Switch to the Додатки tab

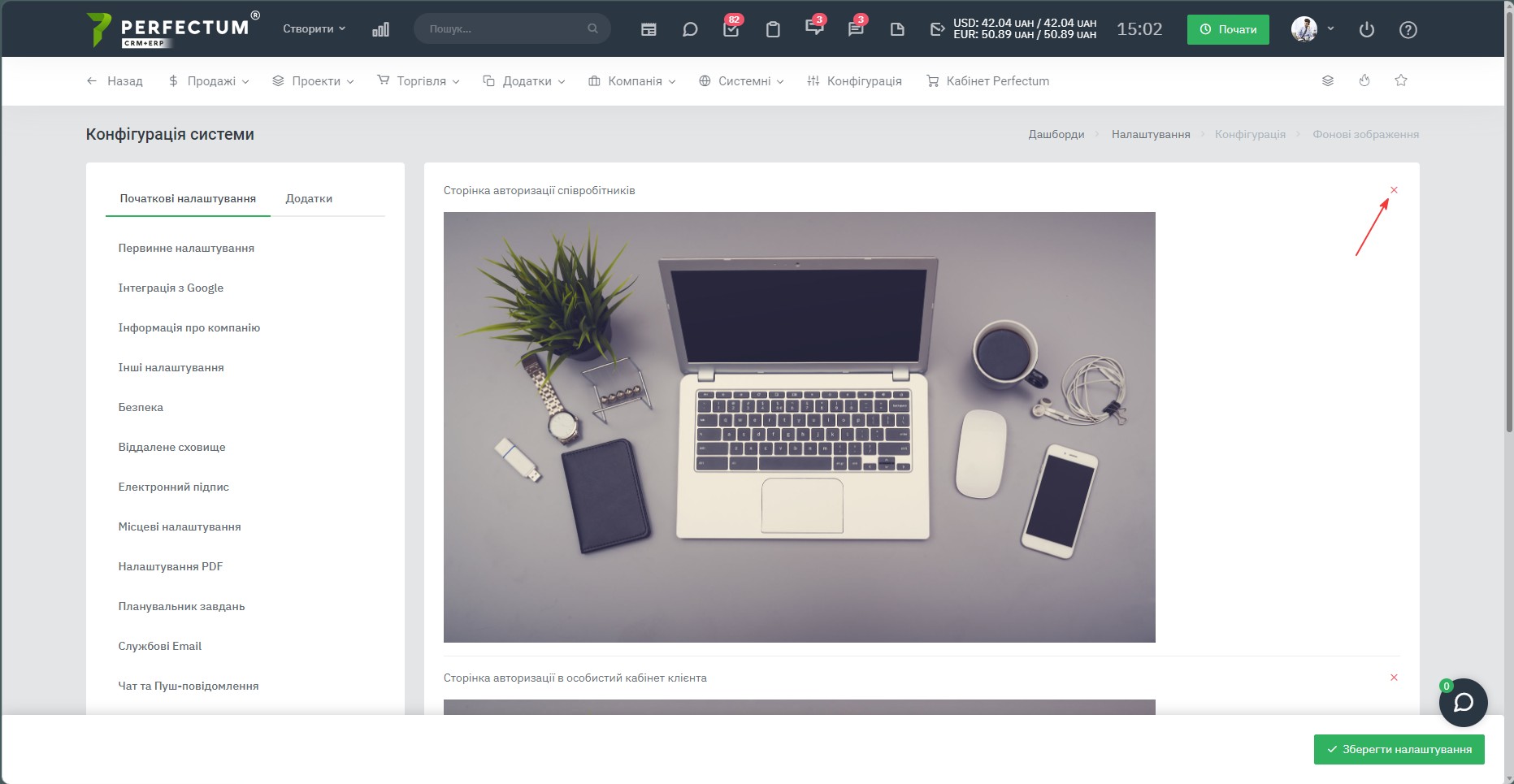click(309, 198)
